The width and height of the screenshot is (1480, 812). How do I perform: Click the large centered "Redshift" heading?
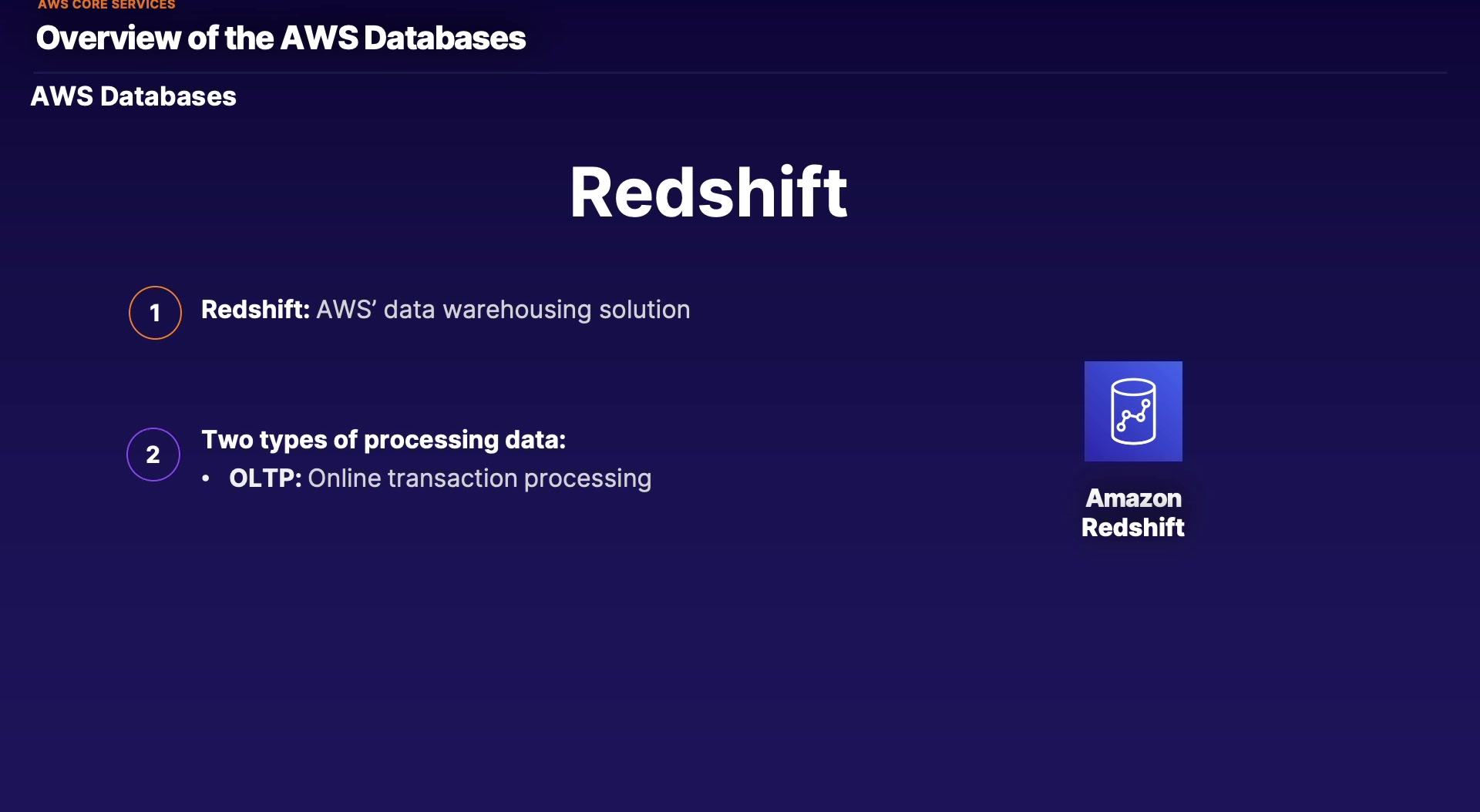coord(708,193)
